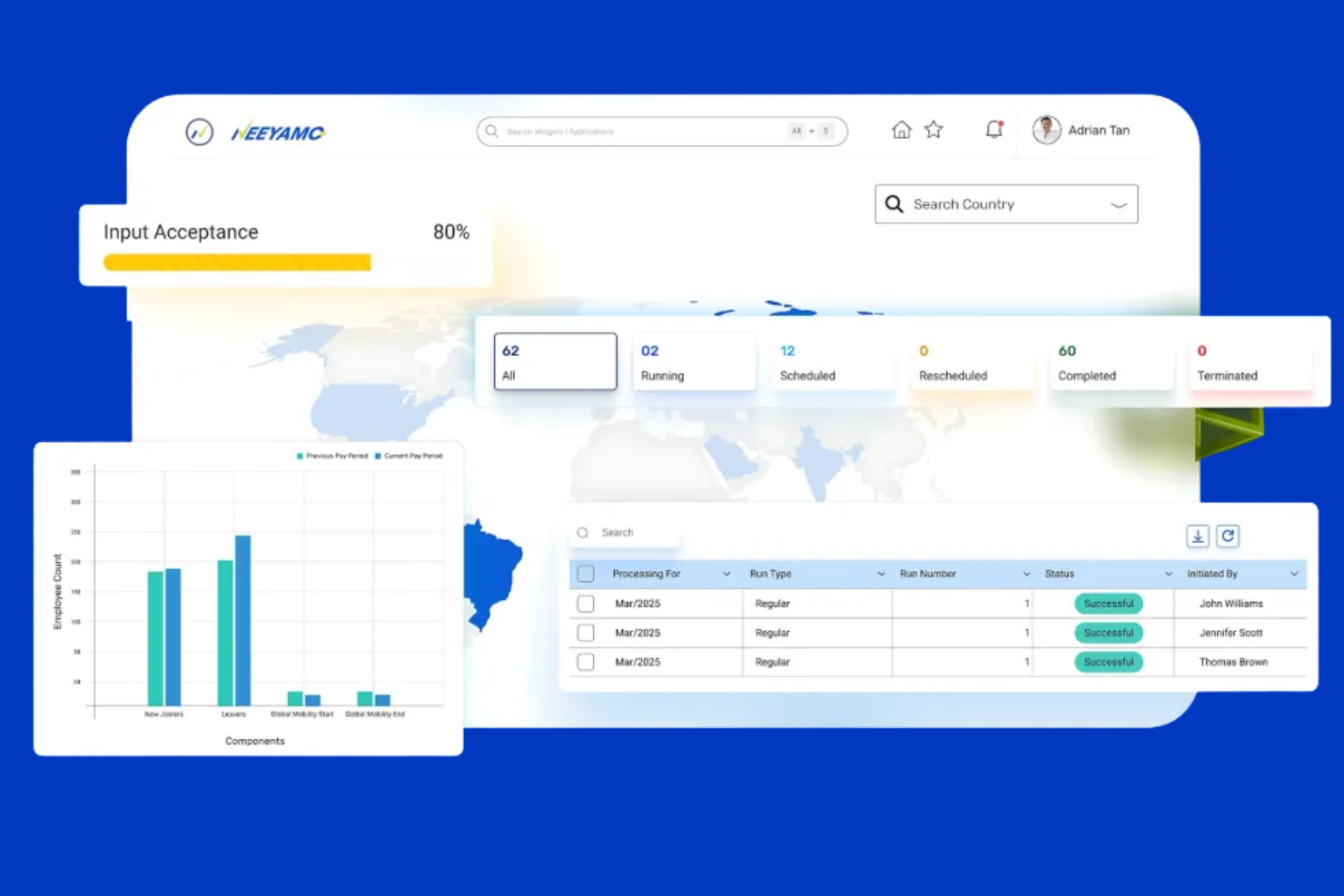Click the refresh icon above table
This screenshot has width=1344, height=896.
coord(1228,536)
